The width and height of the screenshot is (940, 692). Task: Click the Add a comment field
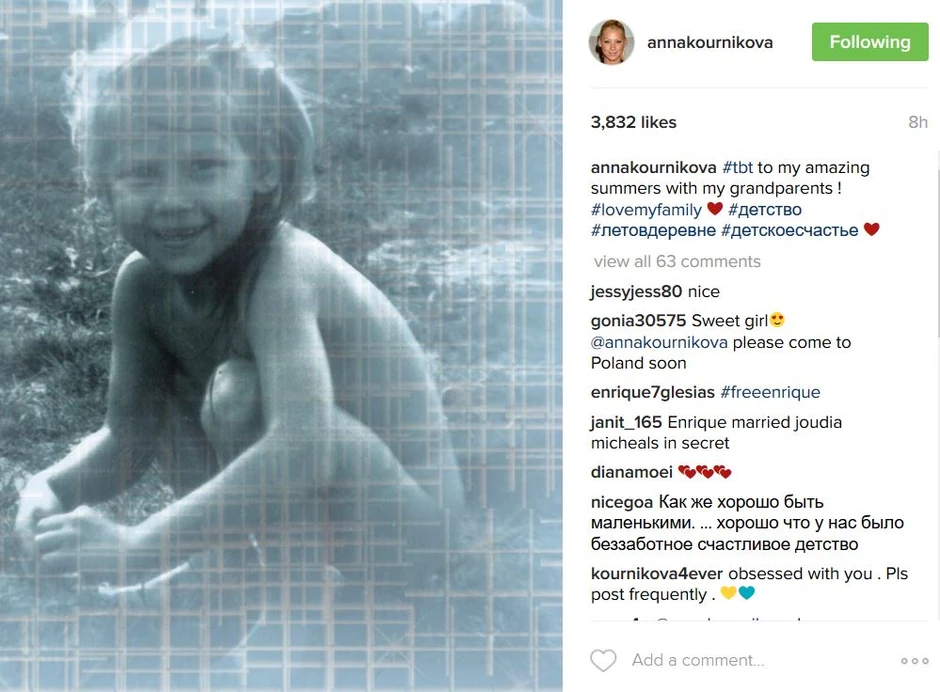coord(761,660)
